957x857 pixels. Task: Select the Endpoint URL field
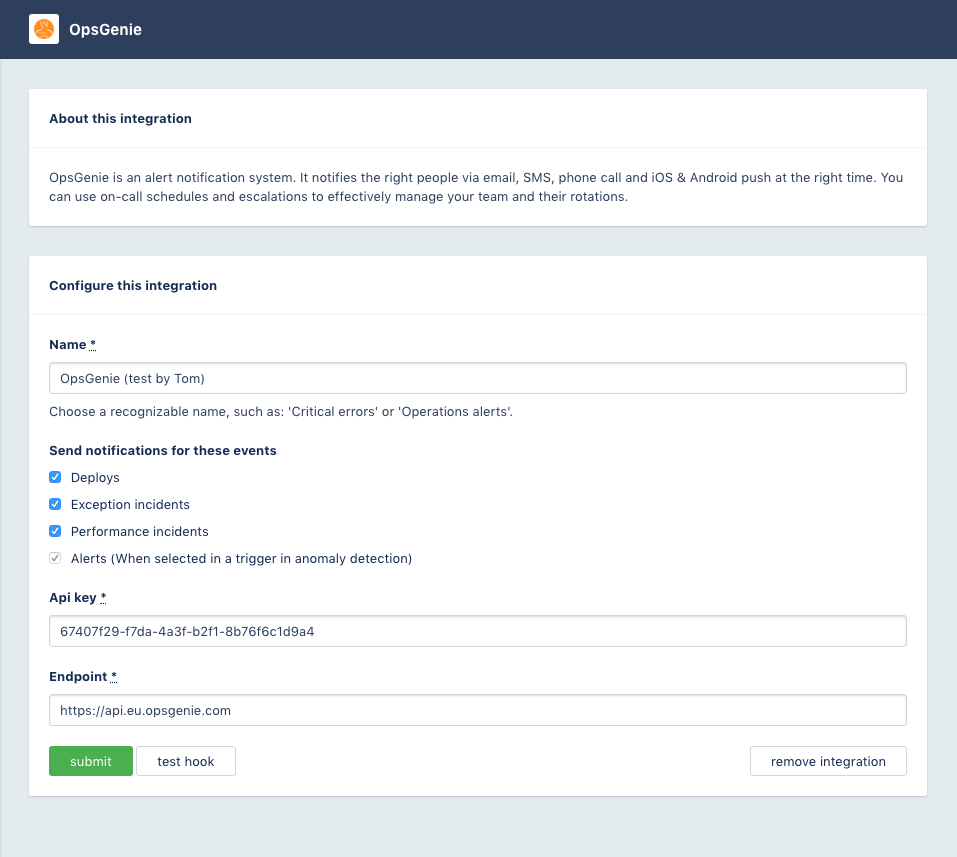click(478, 710)
